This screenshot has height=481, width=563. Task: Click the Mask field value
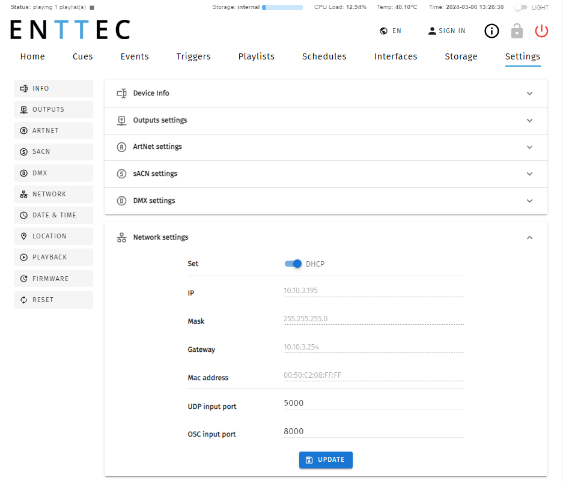coord(306,319)
